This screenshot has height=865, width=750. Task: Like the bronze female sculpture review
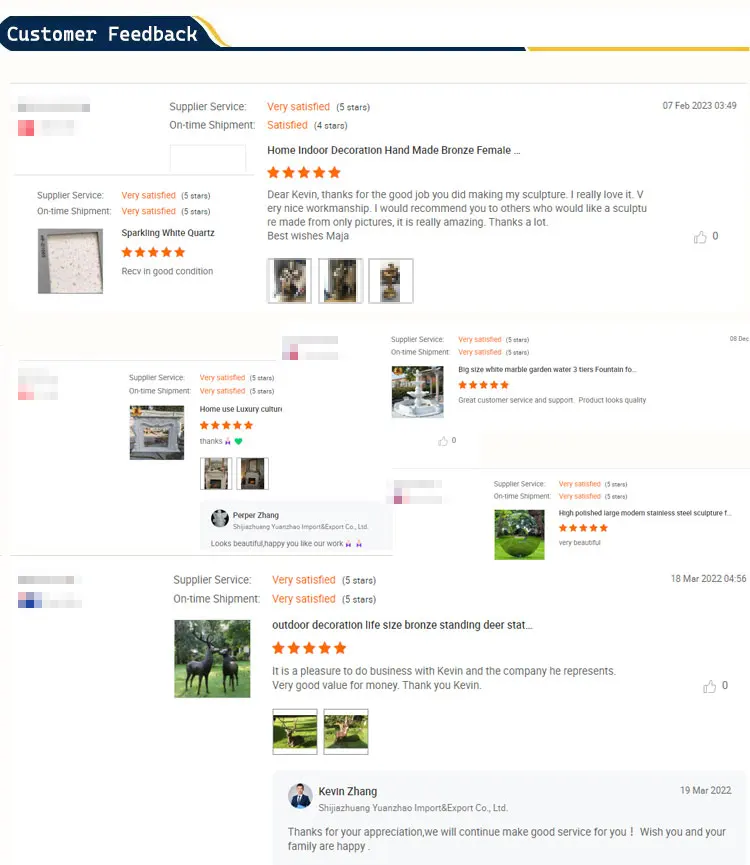(700, 237)
